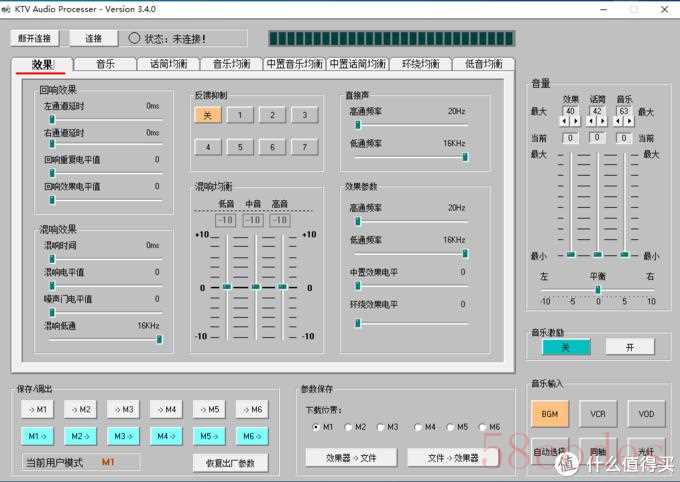Open the 低音均衡 tab
The image size is (680, 482).
(484, 64)
